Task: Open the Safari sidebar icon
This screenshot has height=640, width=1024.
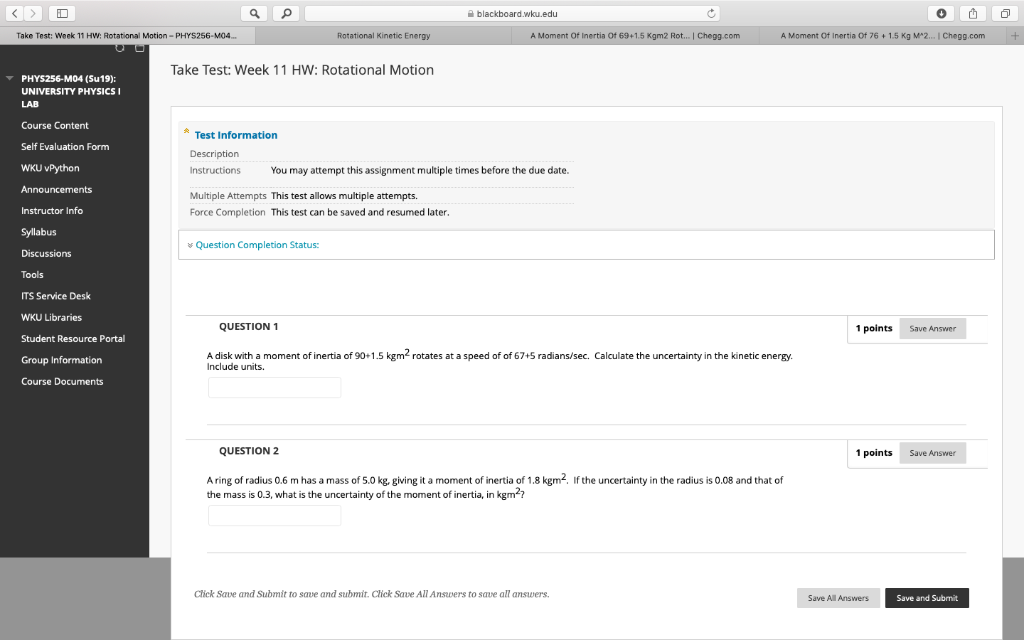Action: pos(62,13)
